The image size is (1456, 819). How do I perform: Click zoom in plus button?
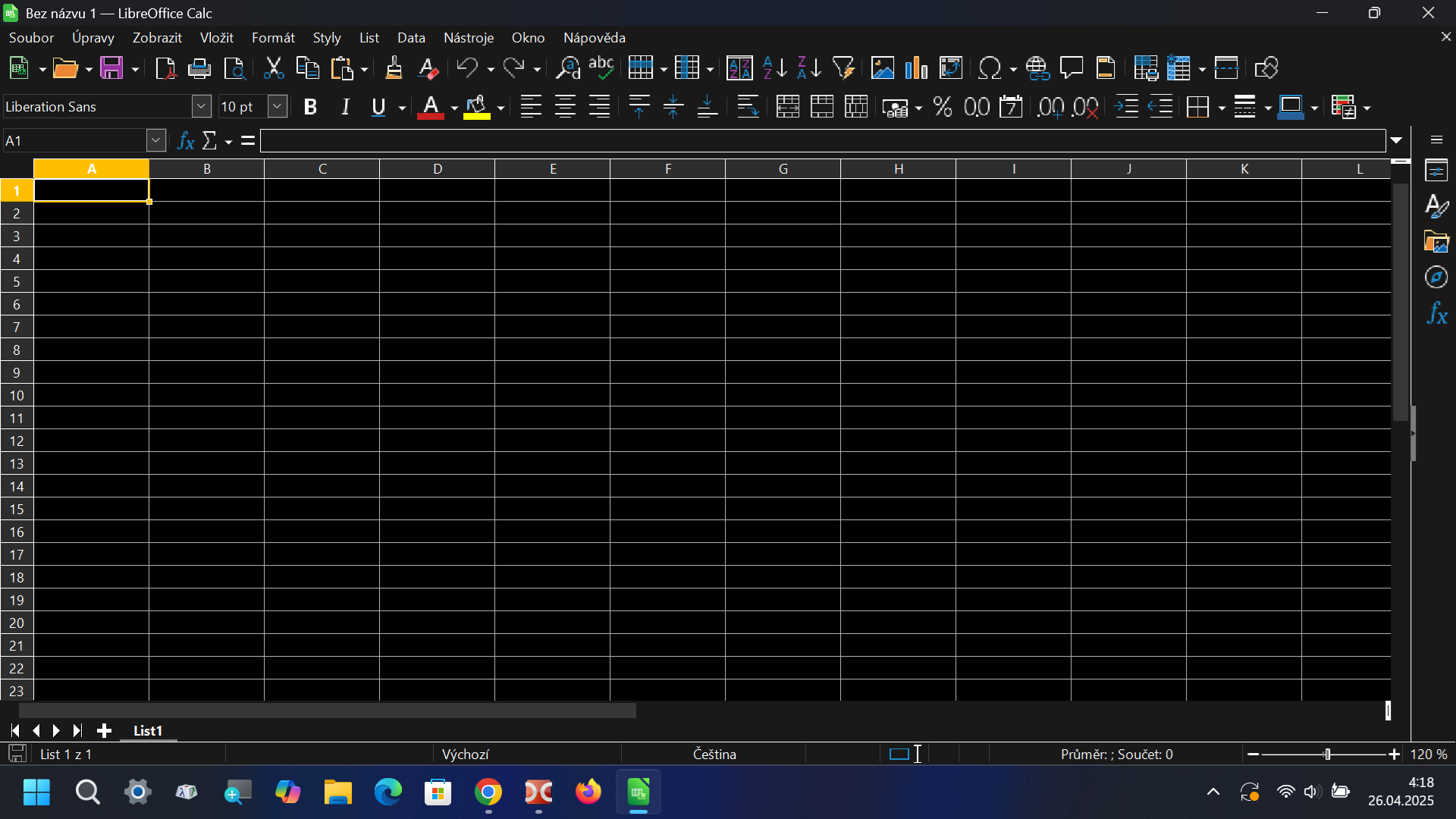[x=1395, y=755]
